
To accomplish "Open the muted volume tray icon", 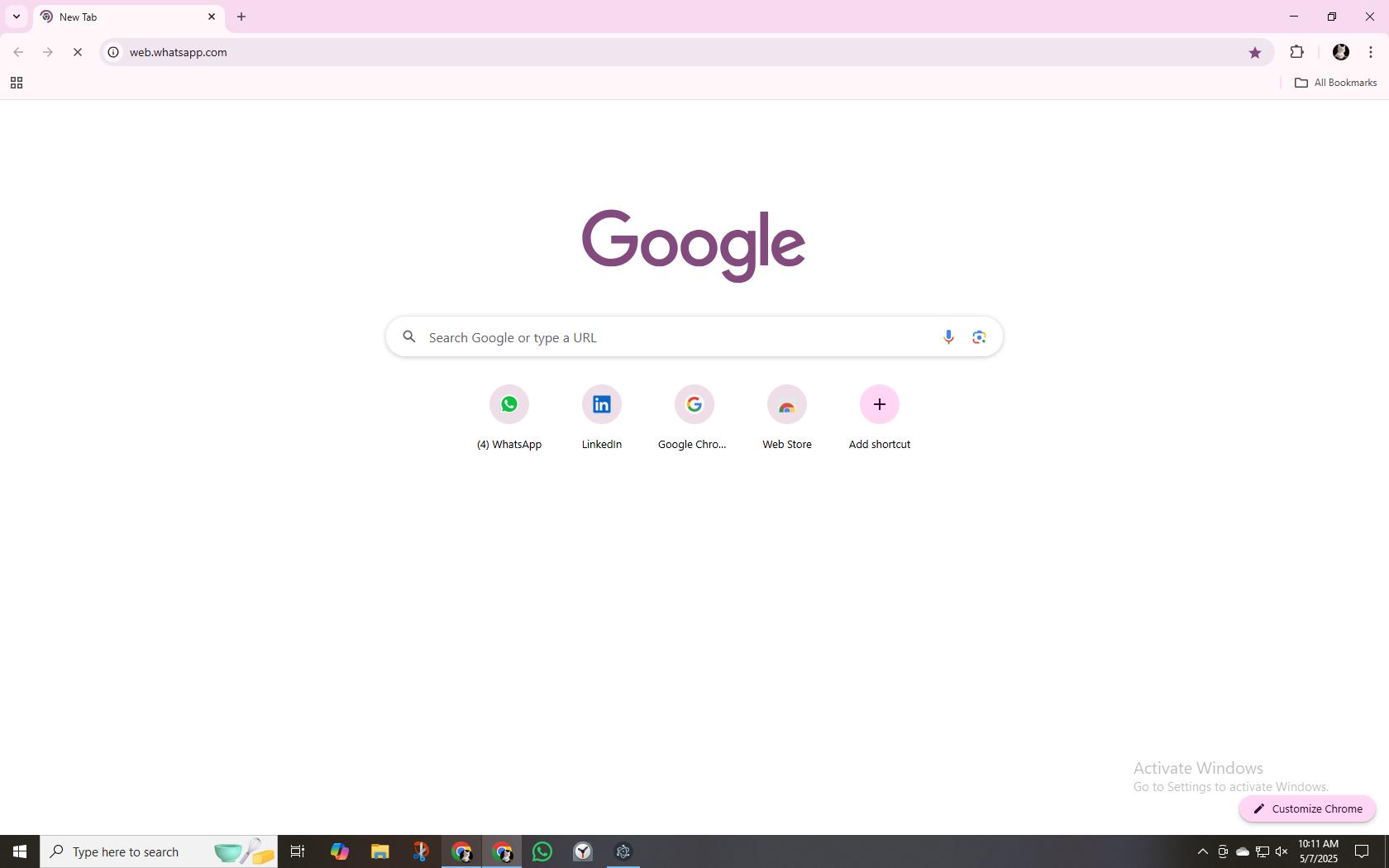I will click(1282, 851).
